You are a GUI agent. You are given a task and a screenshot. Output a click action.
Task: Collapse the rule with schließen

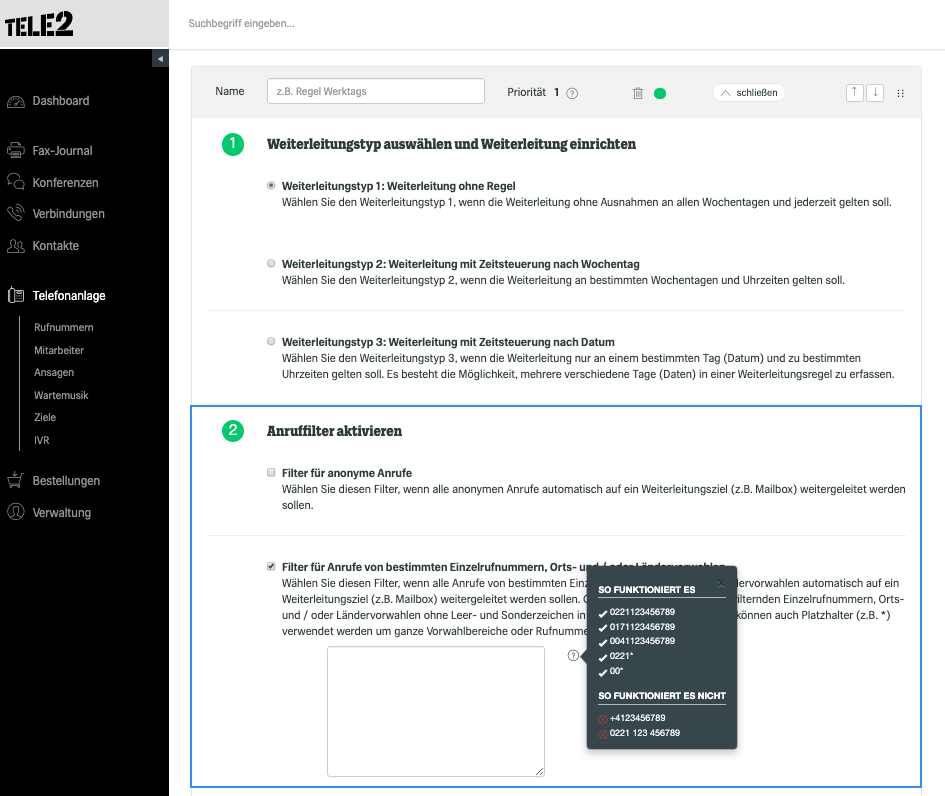pos(749,93)
